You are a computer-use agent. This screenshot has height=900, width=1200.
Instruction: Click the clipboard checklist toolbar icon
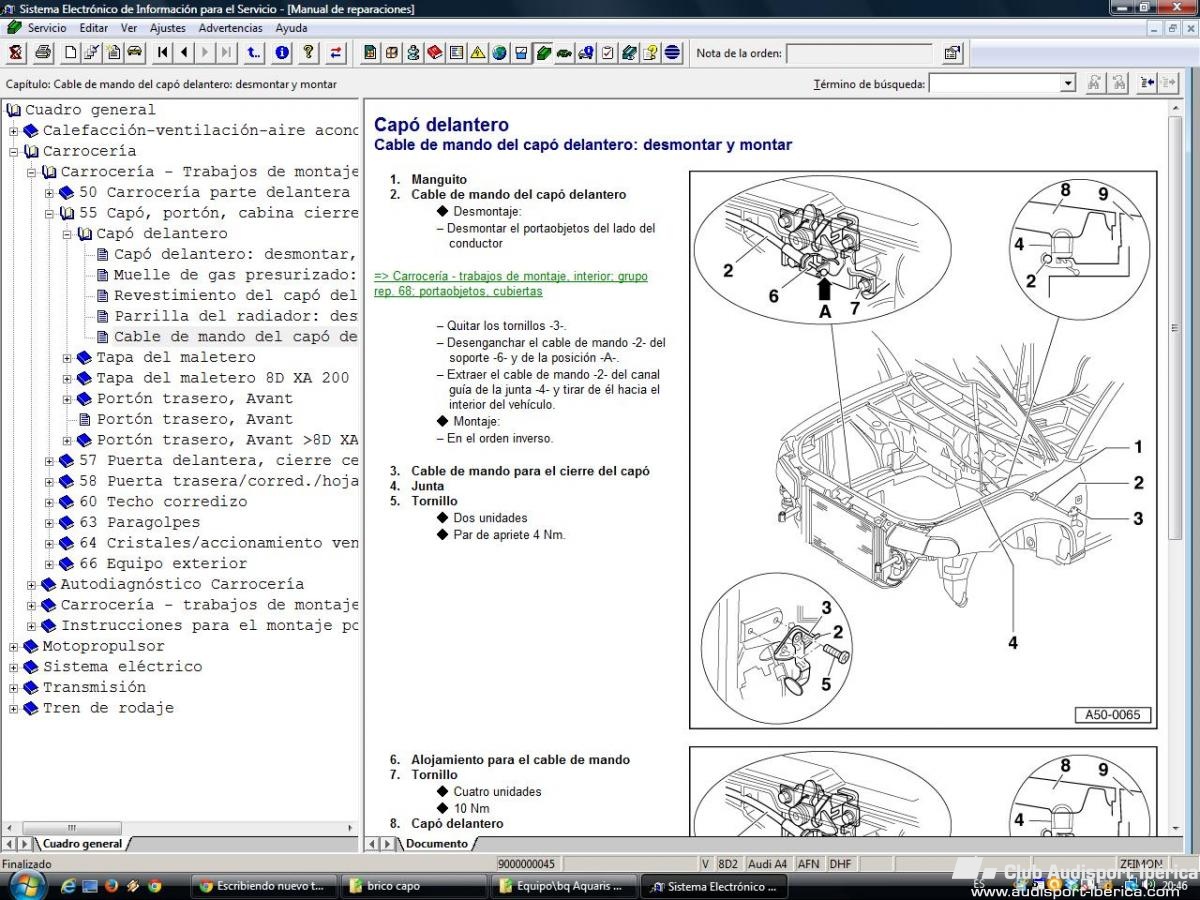click(607, 53)
